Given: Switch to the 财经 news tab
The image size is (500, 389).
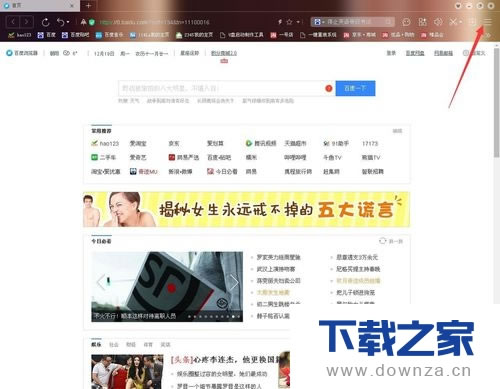Looking at the screenshot, I should click(131, 344).
